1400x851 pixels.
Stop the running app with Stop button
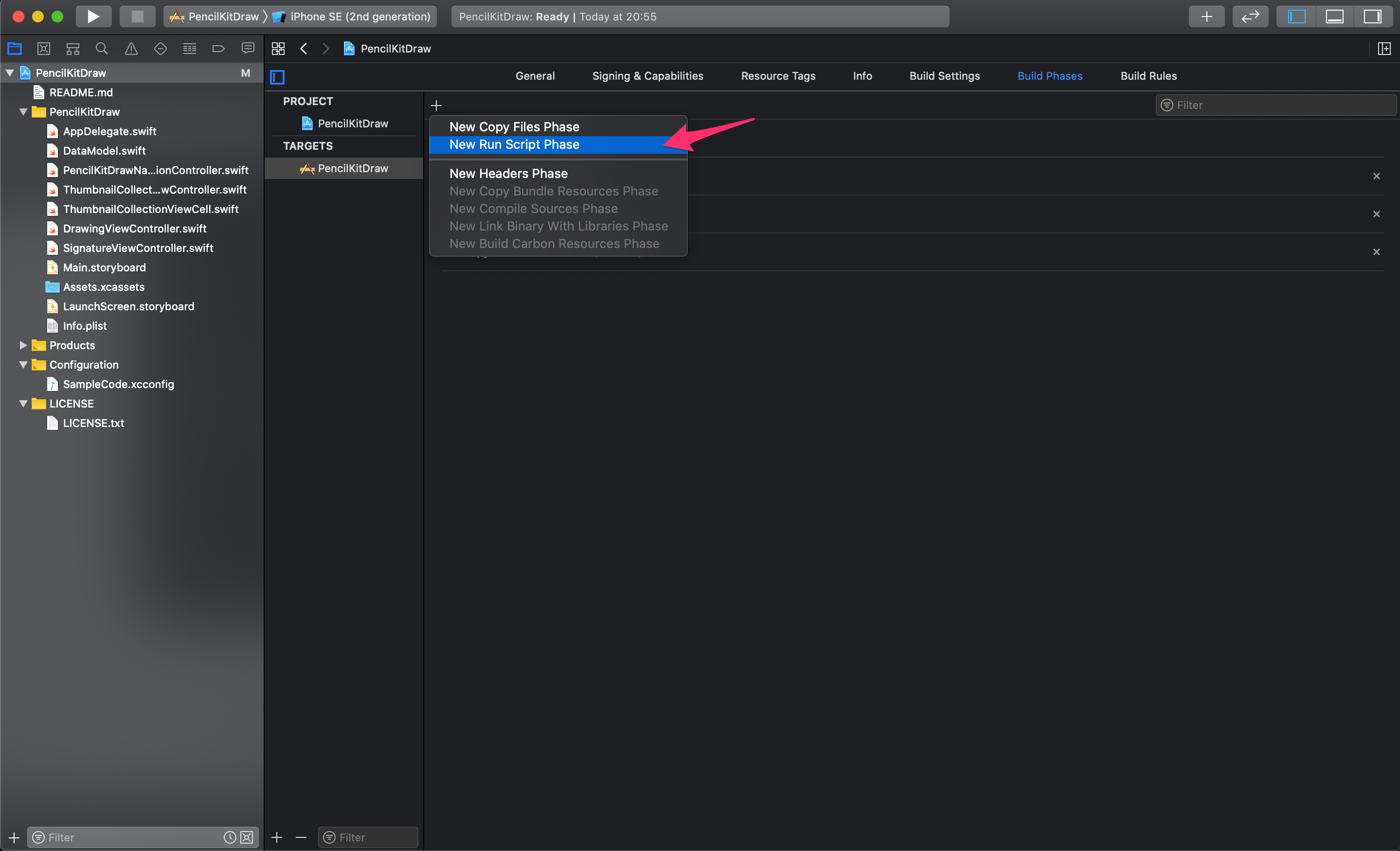pyautogui.click(x=137, y=17)
